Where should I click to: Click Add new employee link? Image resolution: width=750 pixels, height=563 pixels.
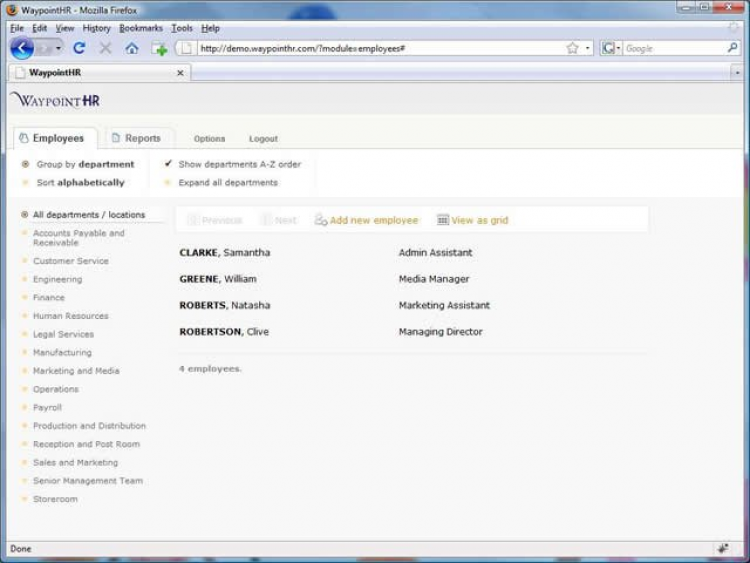(x=374, y=220)
